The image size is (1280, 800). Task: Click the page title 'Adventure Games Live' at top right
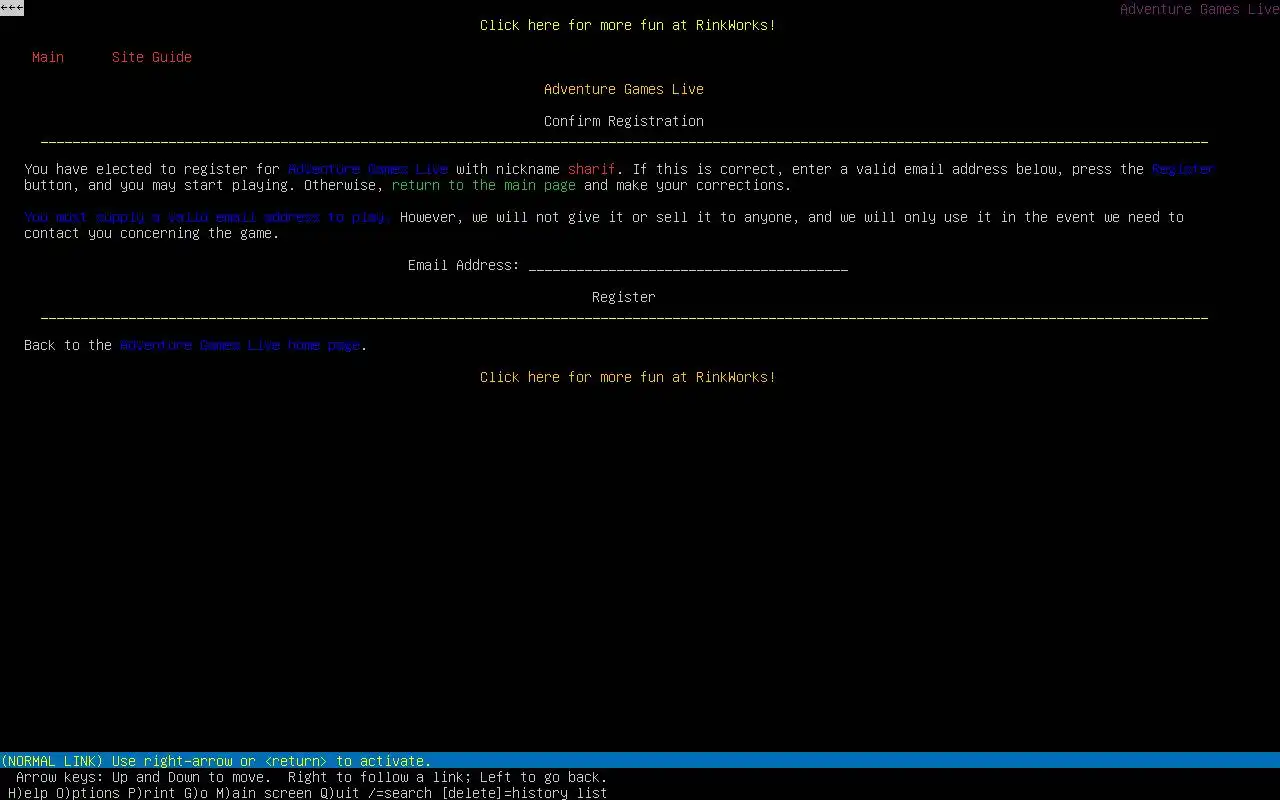pos(1200,9)
